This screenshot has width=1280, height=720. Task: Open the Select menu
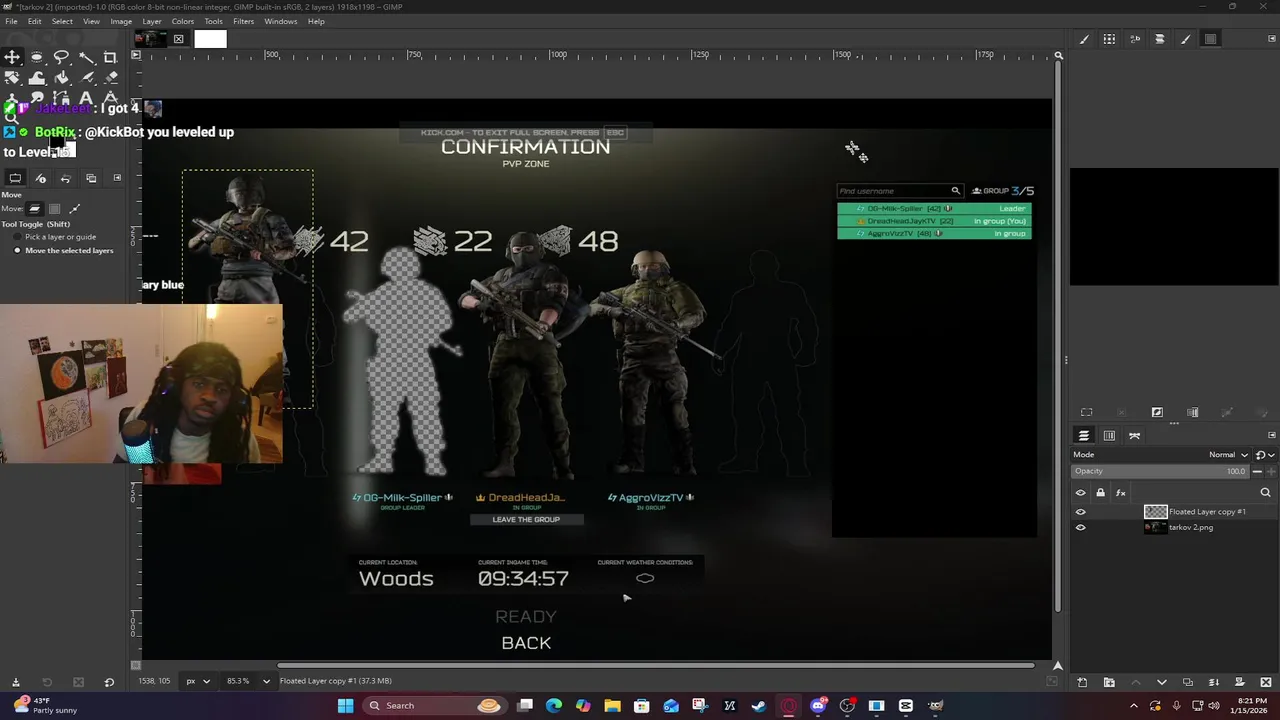[62, 21]
